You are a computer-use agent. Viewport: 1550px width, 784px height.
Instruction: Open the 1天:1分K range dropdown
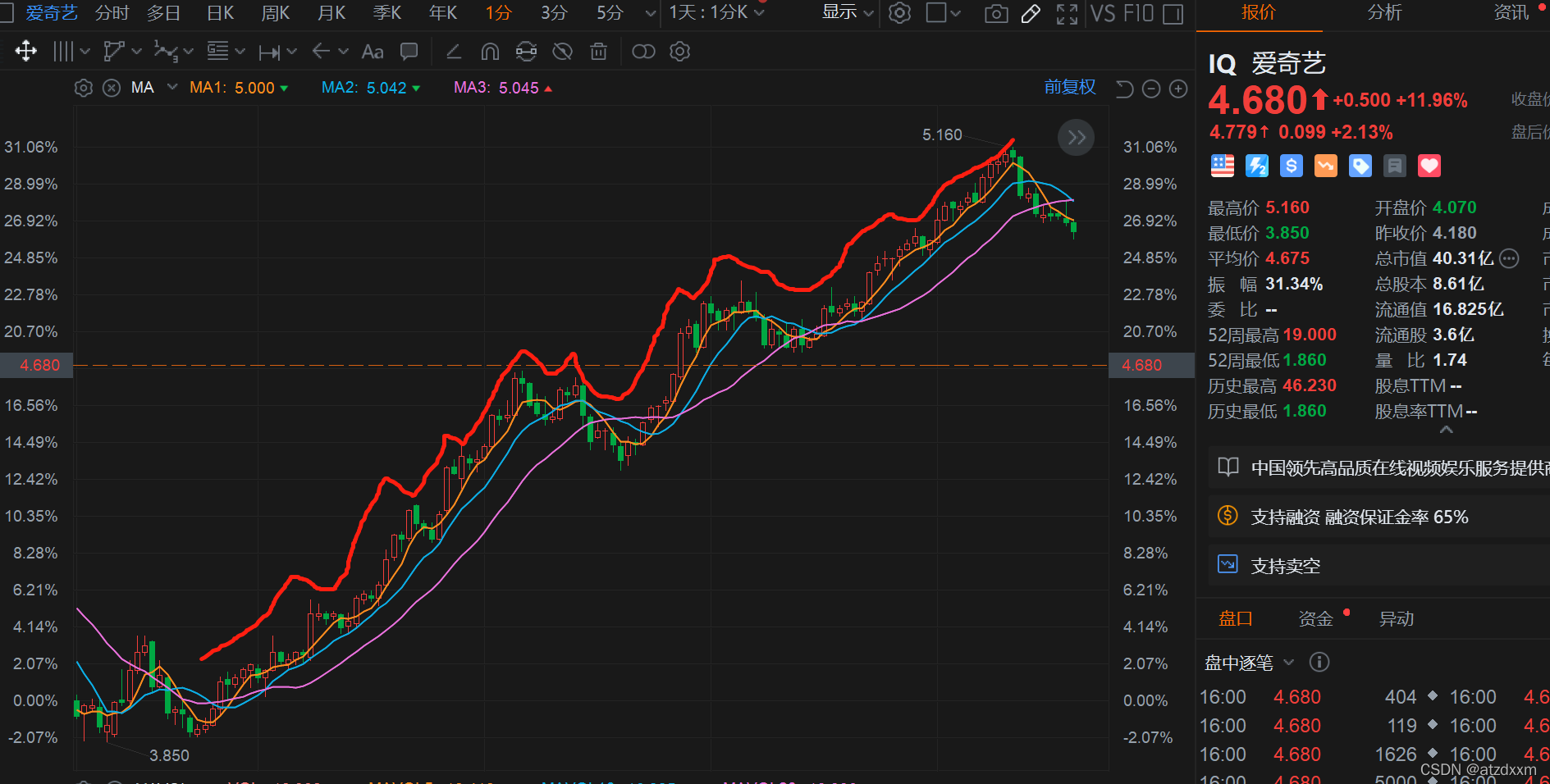(x=716, y=12)
